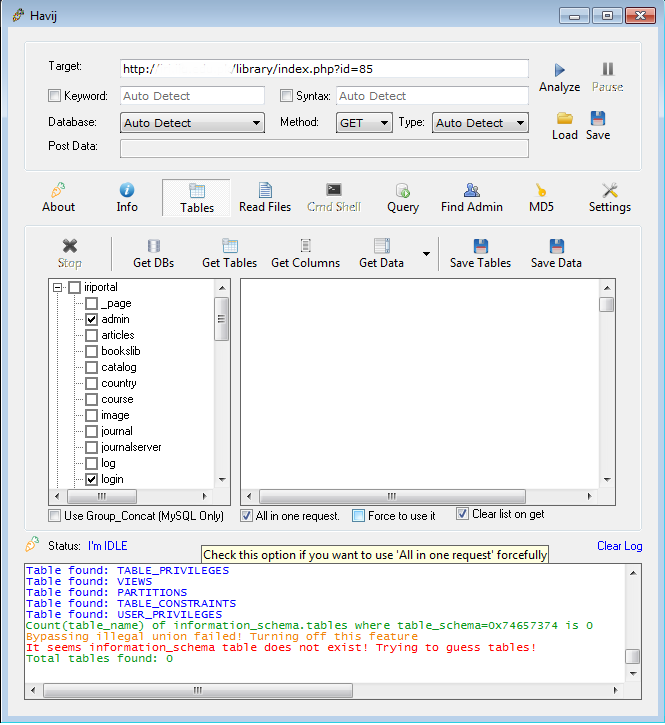
Task: Check the bookslib table checkbox
Action: click(x=92, y=351)
